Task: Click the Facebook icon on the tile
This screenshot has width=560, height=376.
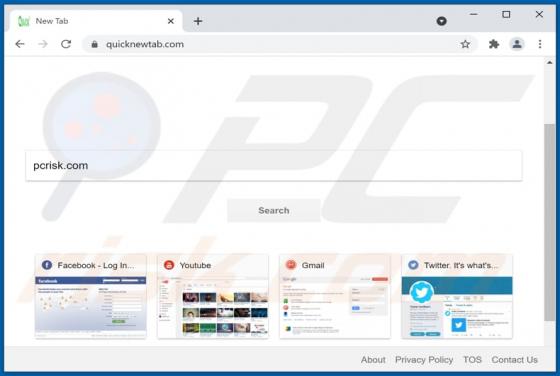Action: 47,265
